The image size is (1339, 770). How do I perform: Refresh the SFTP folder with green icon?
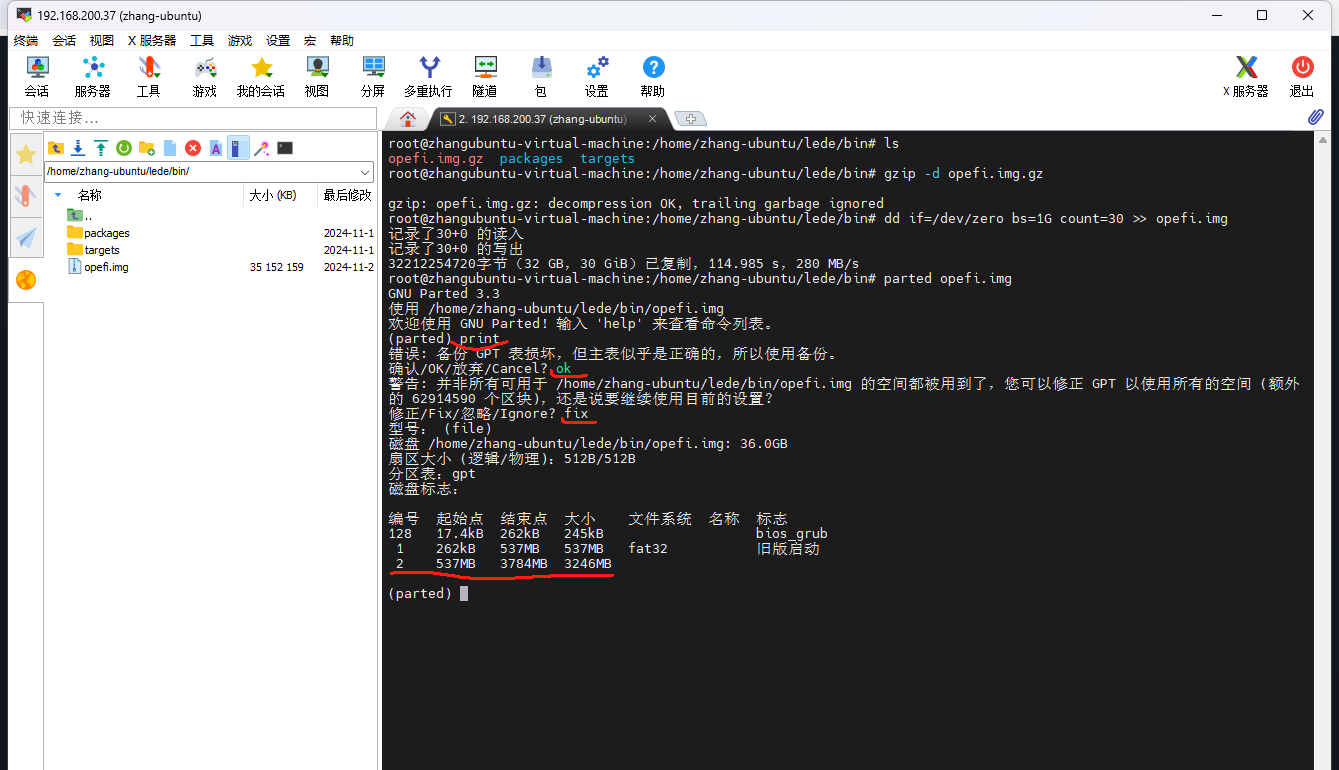point(124,148)
